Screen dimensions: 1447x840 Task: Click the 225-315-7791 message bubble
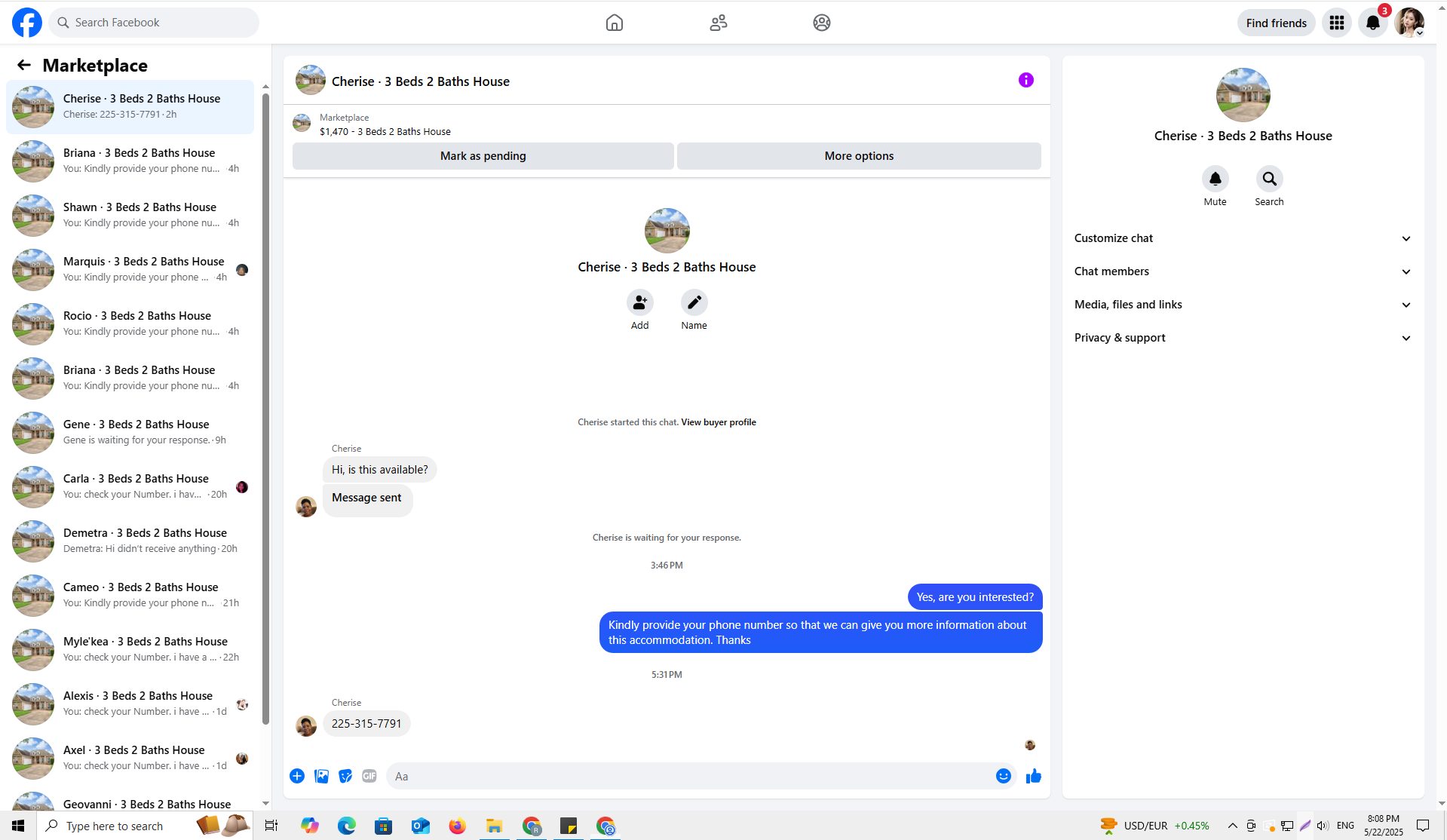(366, 724)
